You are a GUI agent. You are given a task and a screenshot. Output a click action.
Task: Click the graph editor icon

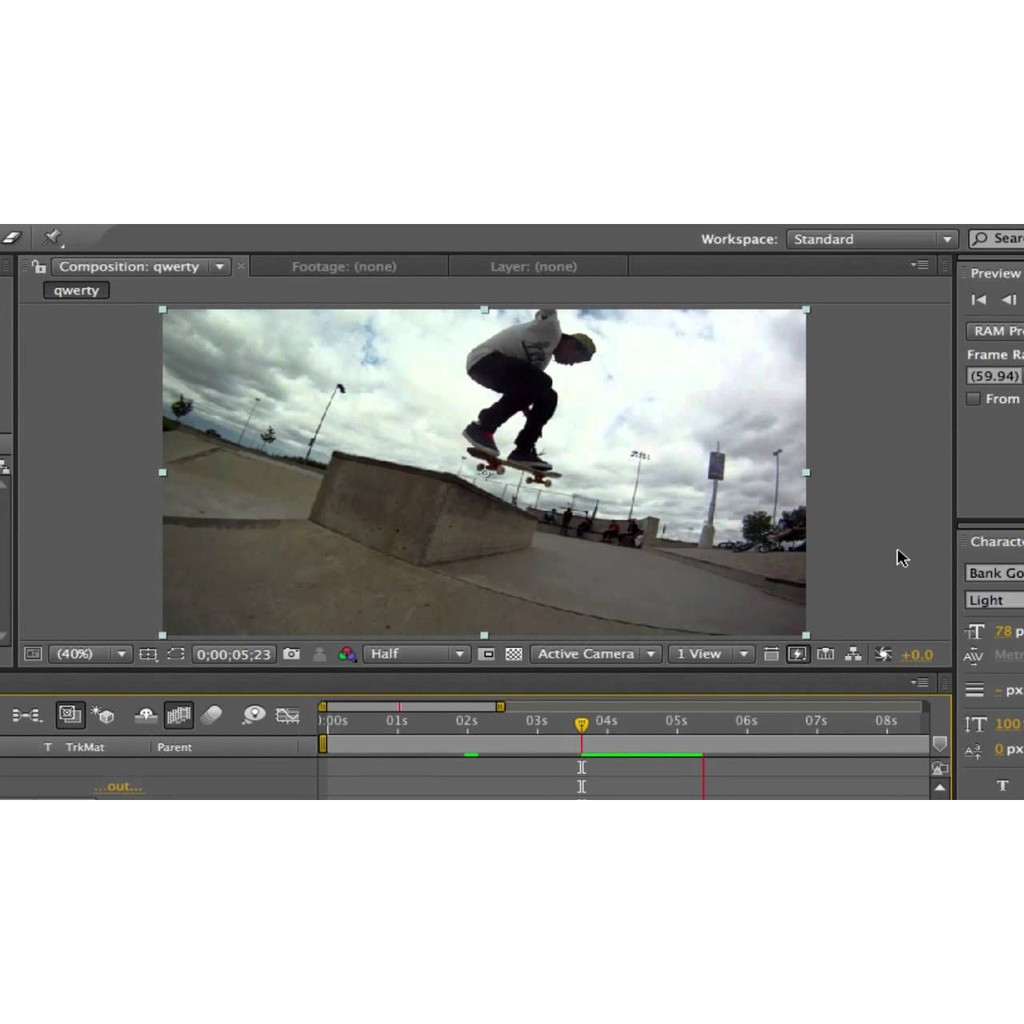click(288, 715)
